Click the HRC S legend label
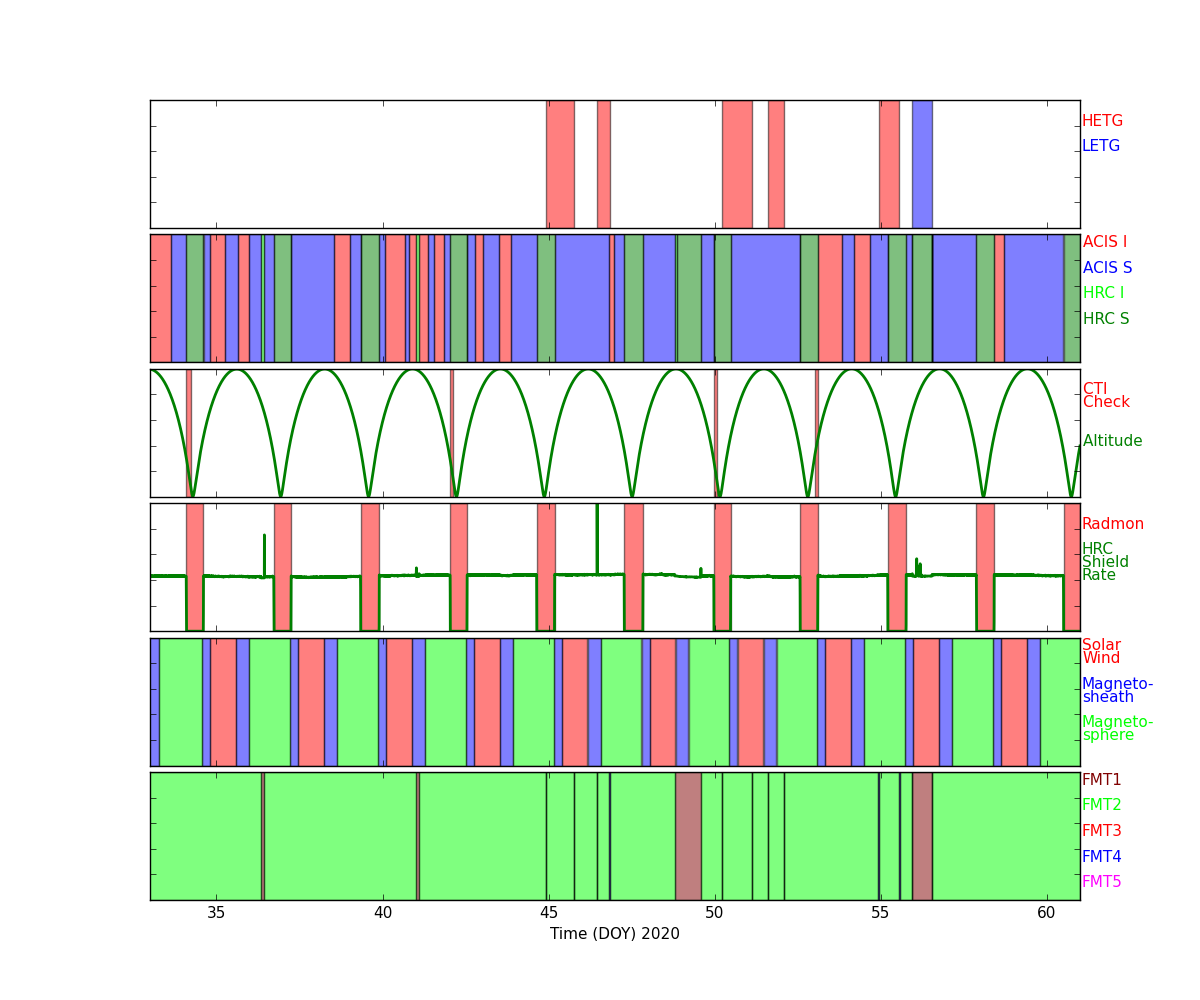 point(1105,319)
